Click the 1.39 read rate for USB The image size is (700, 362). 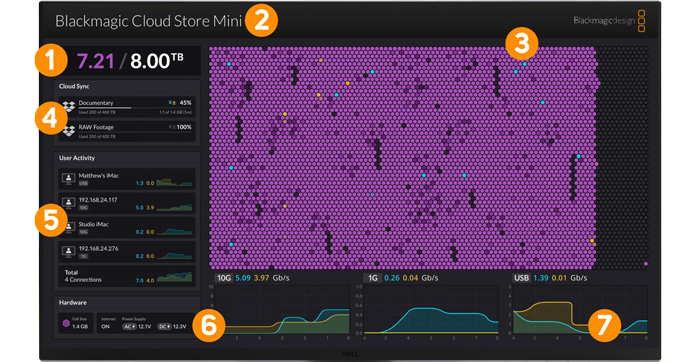coord(541,278)
